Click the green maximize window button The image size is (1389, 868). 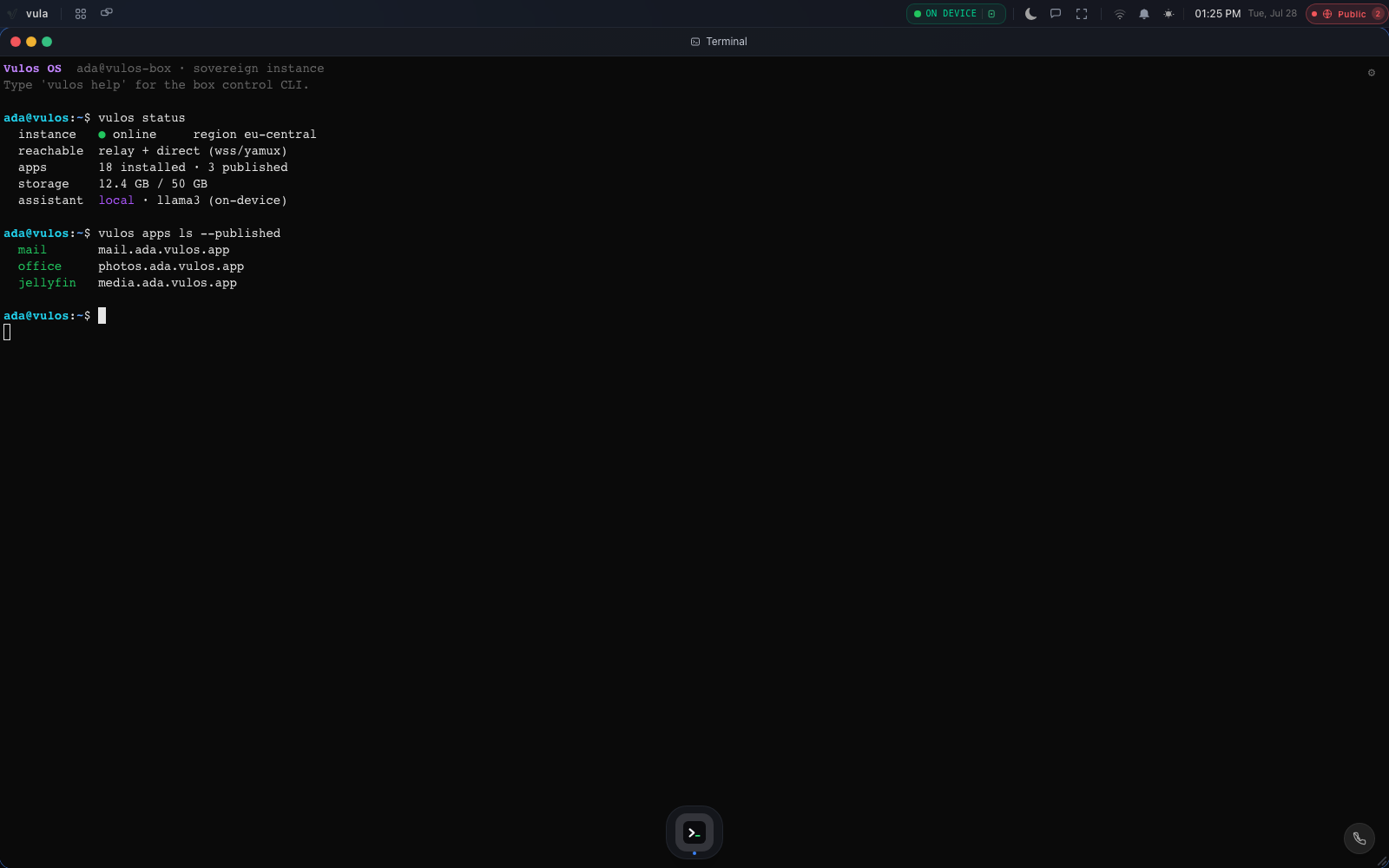(x=47, y=42)
